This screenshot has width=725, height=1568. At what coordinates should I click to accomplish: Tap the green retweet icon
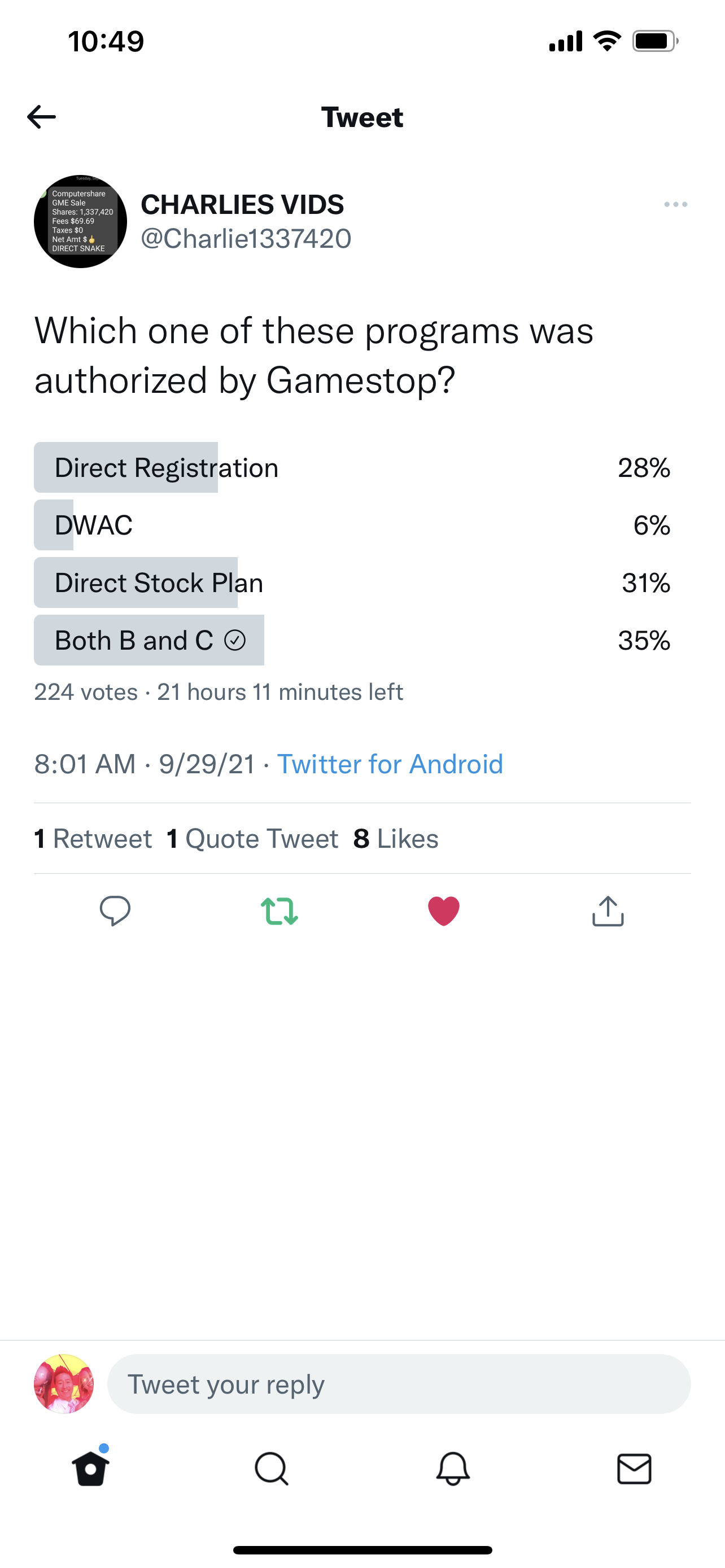point(279,911)
